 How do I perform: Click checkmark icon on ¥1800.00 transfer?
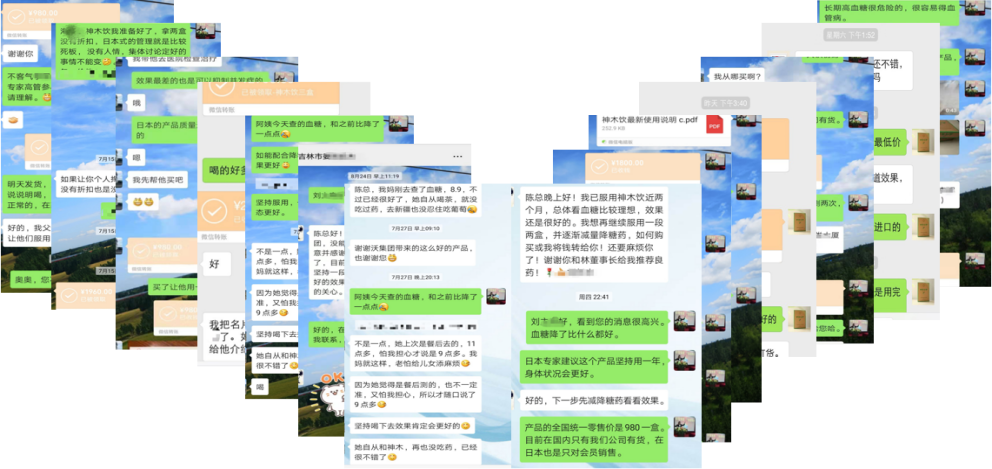pos(598,166)
